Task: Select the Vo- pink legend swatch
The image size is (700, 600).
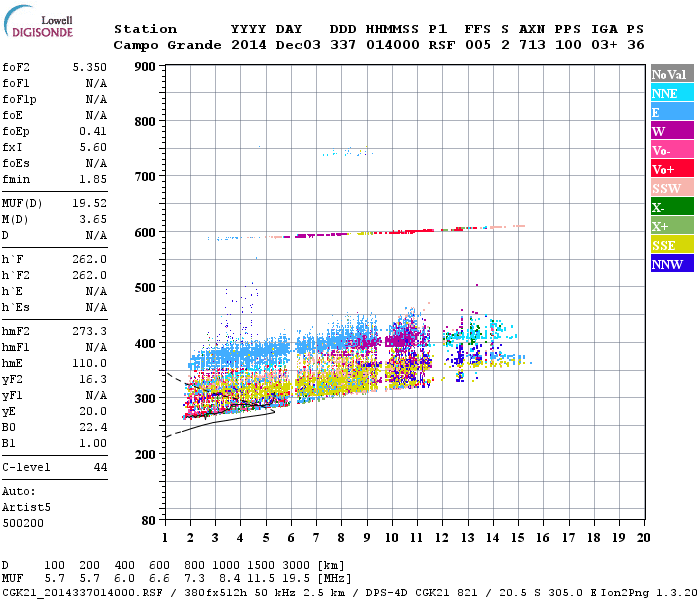Action: [x=672, y=150]
